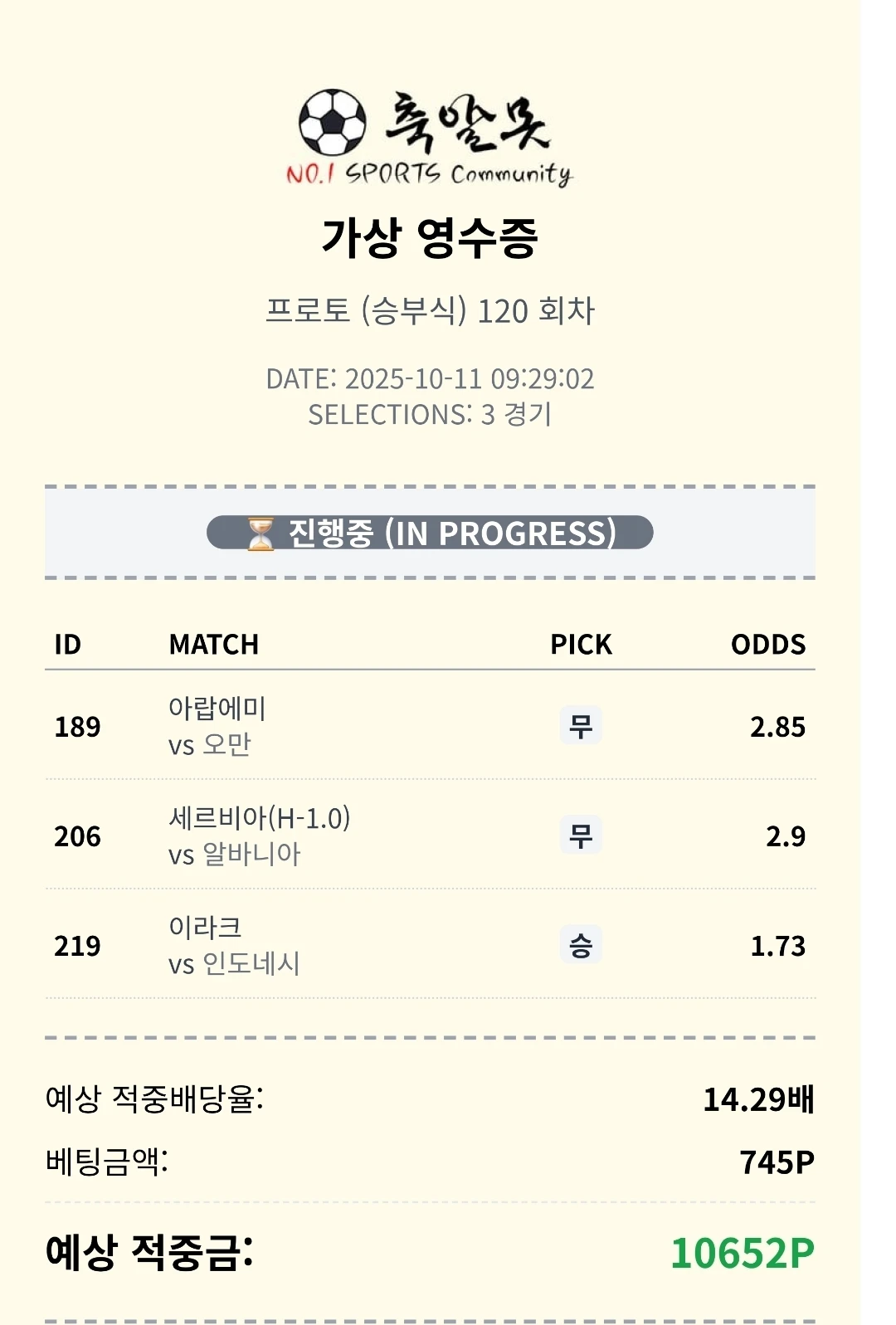896x1325 pixels.
Task: Select the 승 pick badge for match 219
Action: (580, 945)
